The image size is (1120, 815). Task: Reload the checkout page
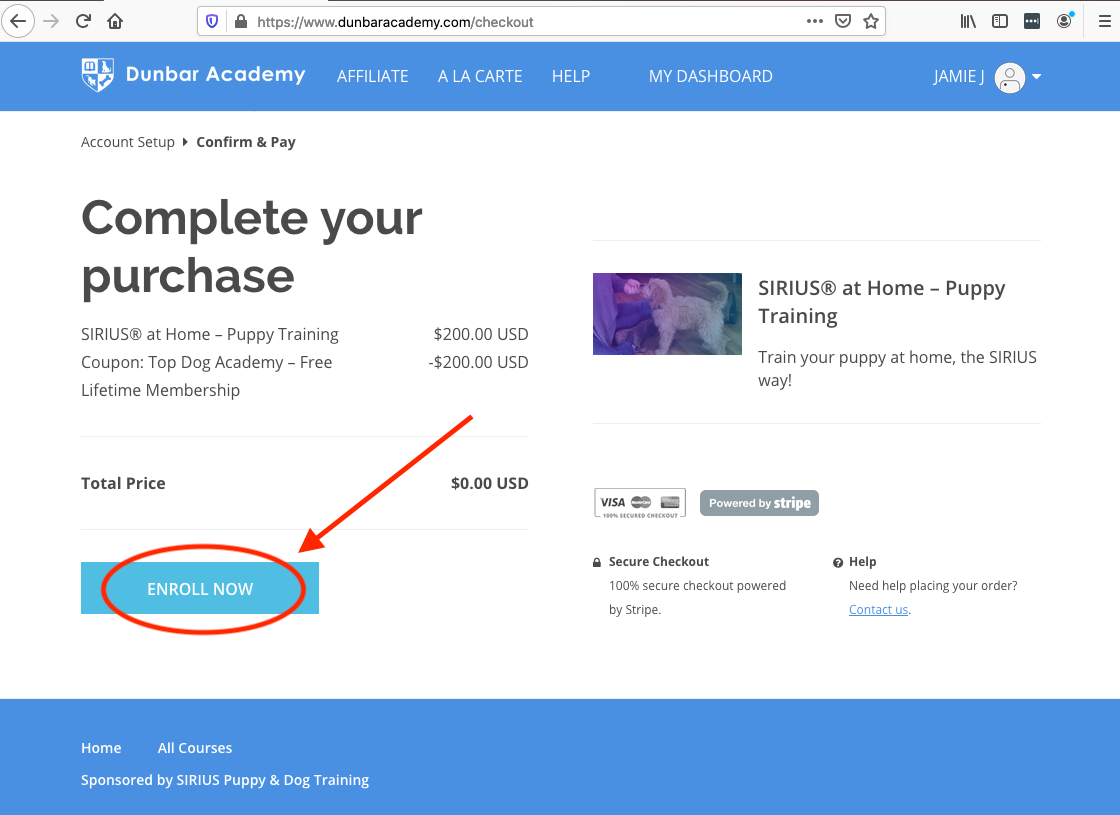click(84, 21)
